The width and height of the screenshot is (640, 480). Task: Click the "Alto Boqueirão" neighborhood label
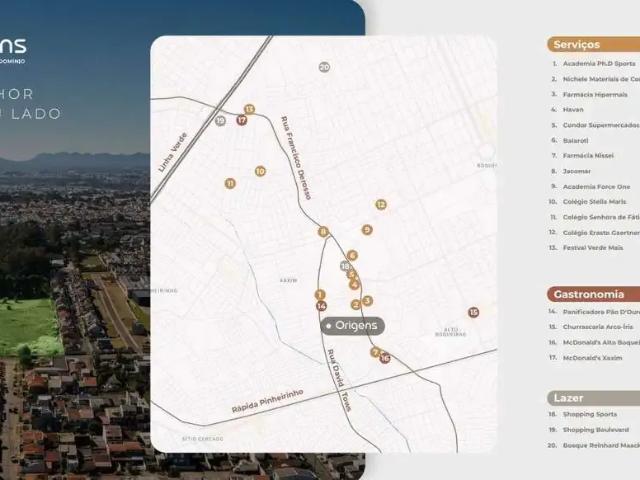coord(450,331)
